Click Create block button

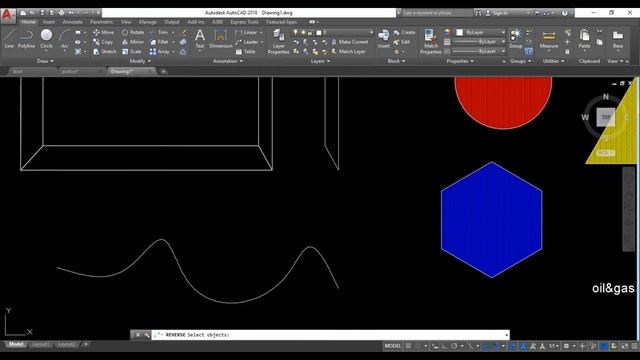(x=404, y=32)
